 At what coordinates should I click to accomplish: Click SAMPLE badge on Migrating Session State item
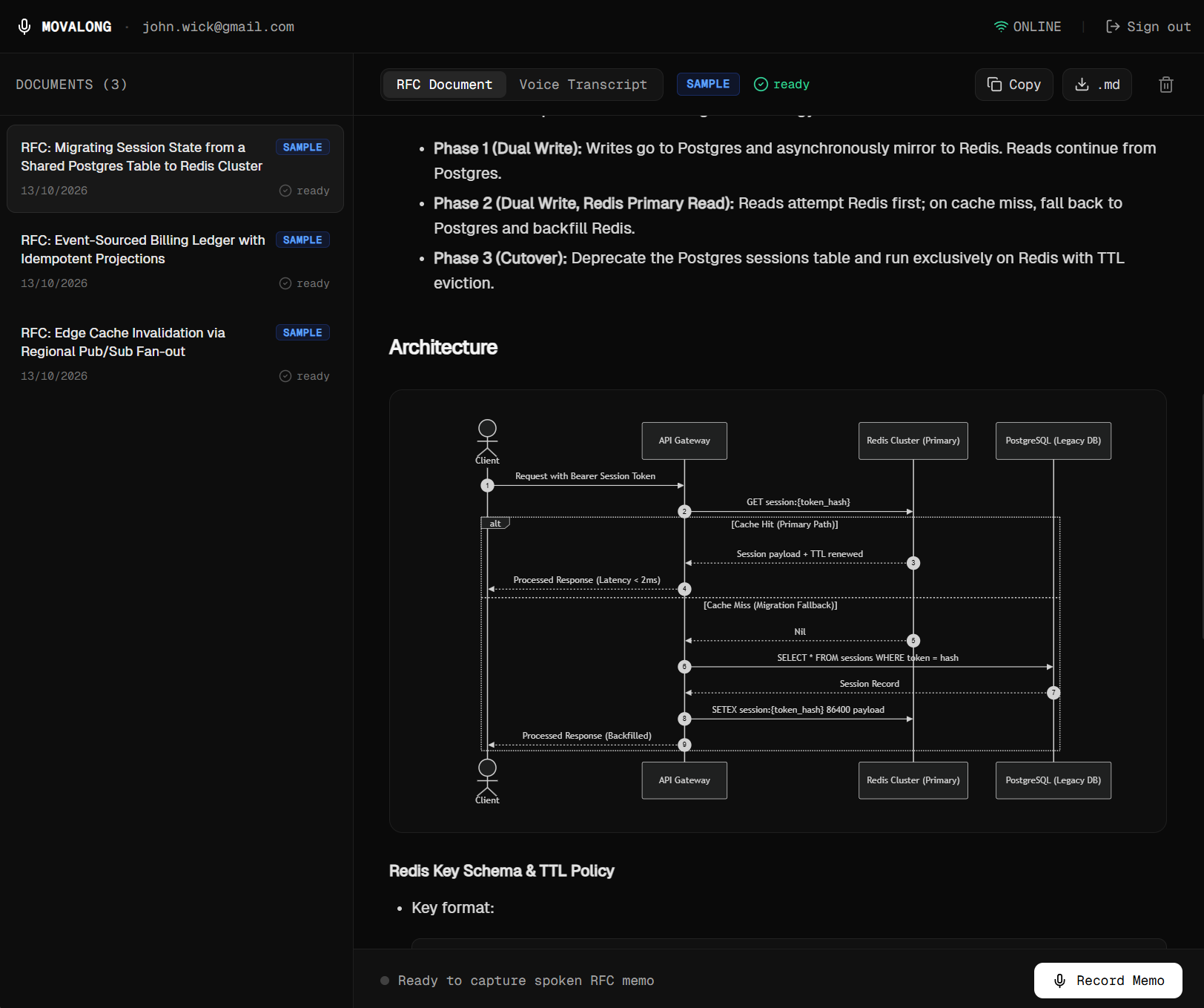tap(302, 148)
